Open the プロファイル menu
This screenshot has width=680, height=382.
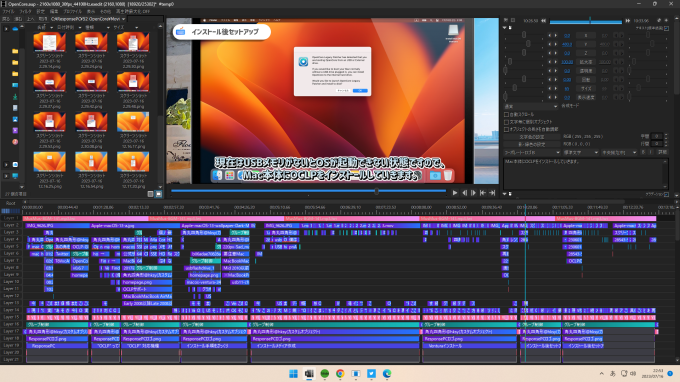(x=72, y=11)
